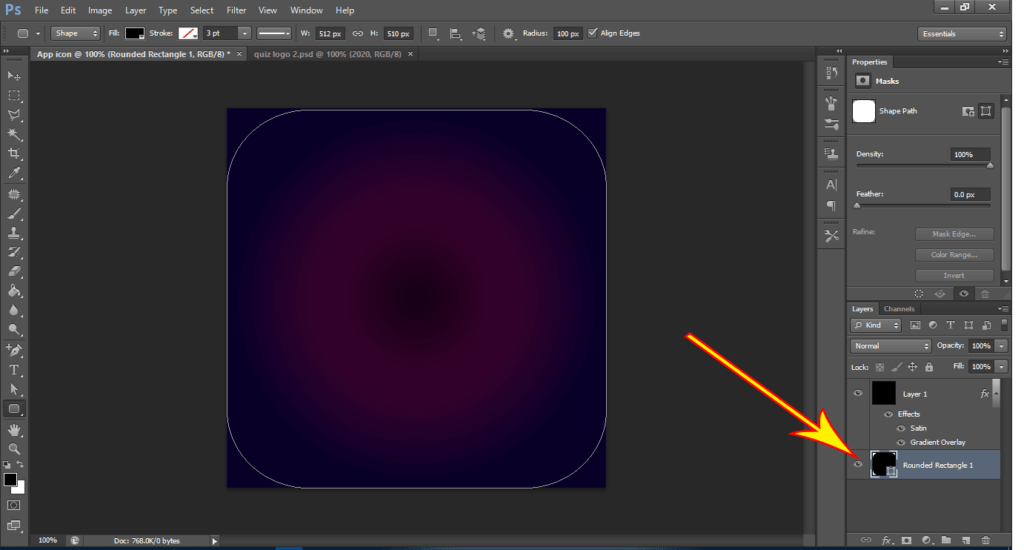This screenshot has height=550, width=1024.
Task: Select the Eraser tool
Action: click(x=14, y=272)
